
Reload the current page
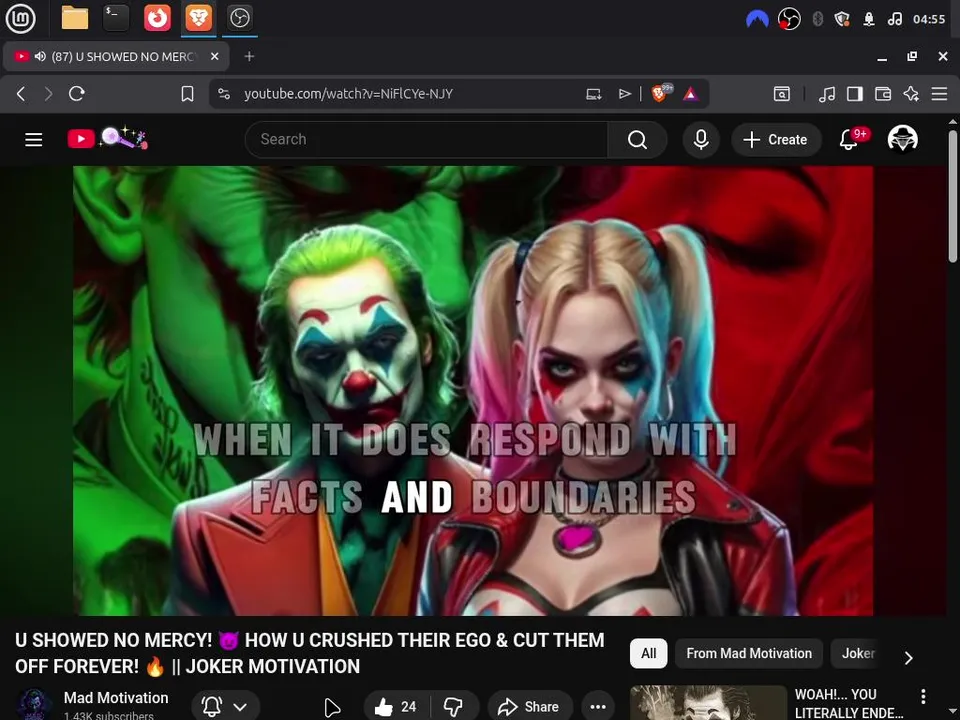point(77,94)
